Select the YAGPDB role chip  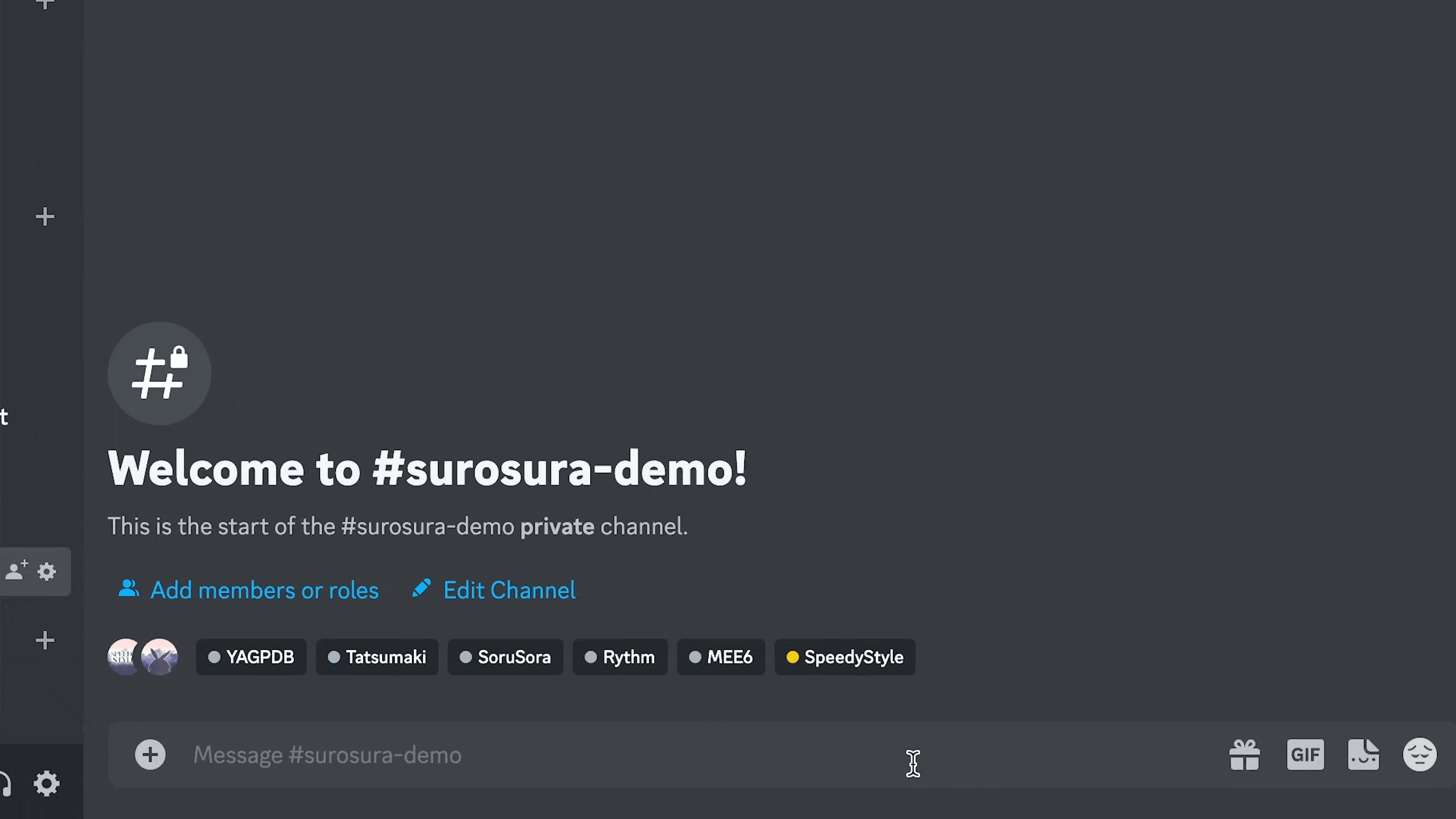click(251, 657)
